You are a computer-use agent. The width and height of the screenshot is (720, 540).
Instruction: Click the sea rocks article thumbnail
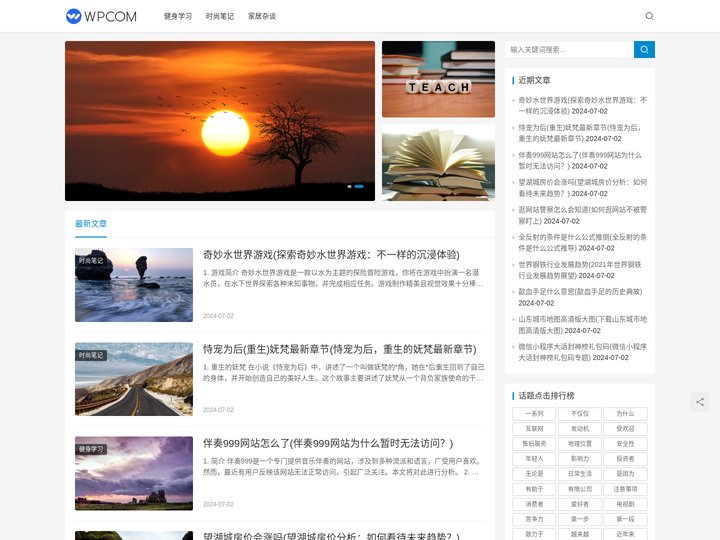tap(134, 285)
